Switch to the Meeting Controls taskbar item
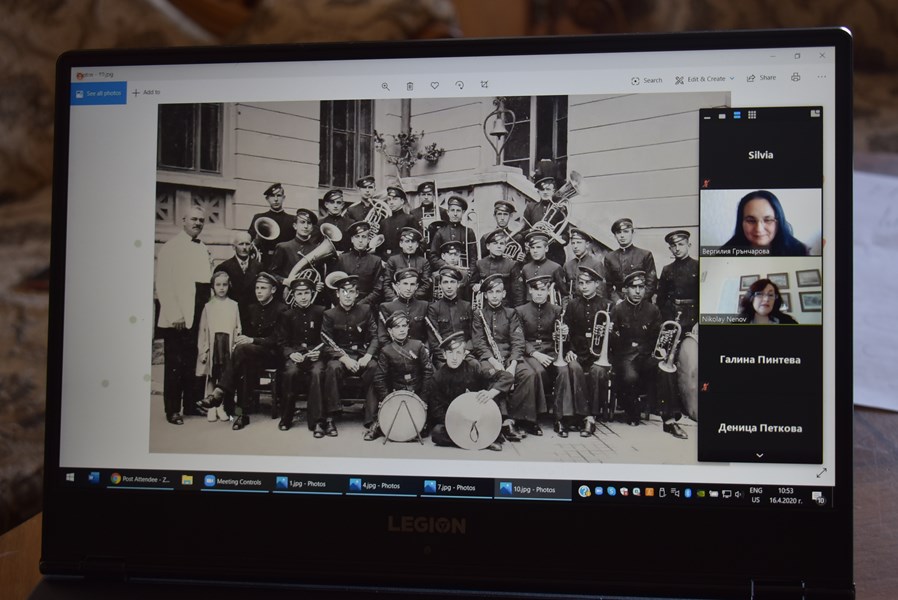The height and width of the screenshot is (600, 898). (234, 482)
